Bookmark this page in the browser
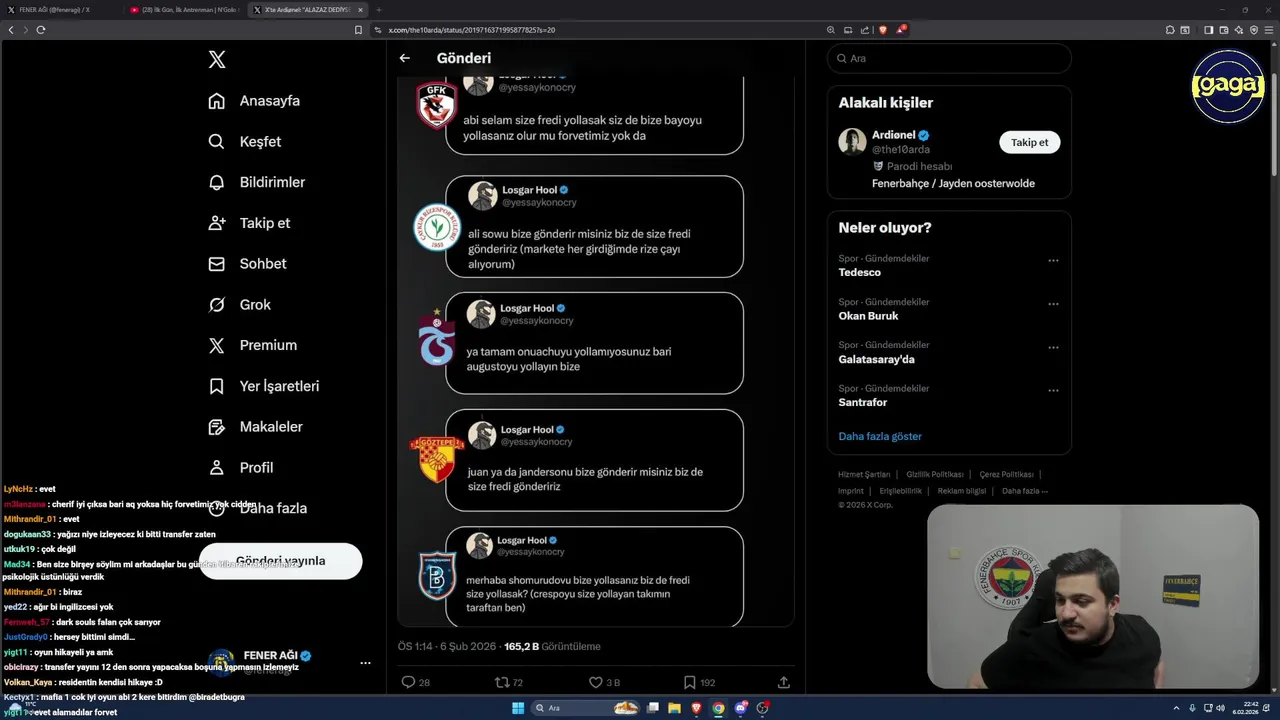Viewport: 1280px width, 720px height. click(359, 30)
